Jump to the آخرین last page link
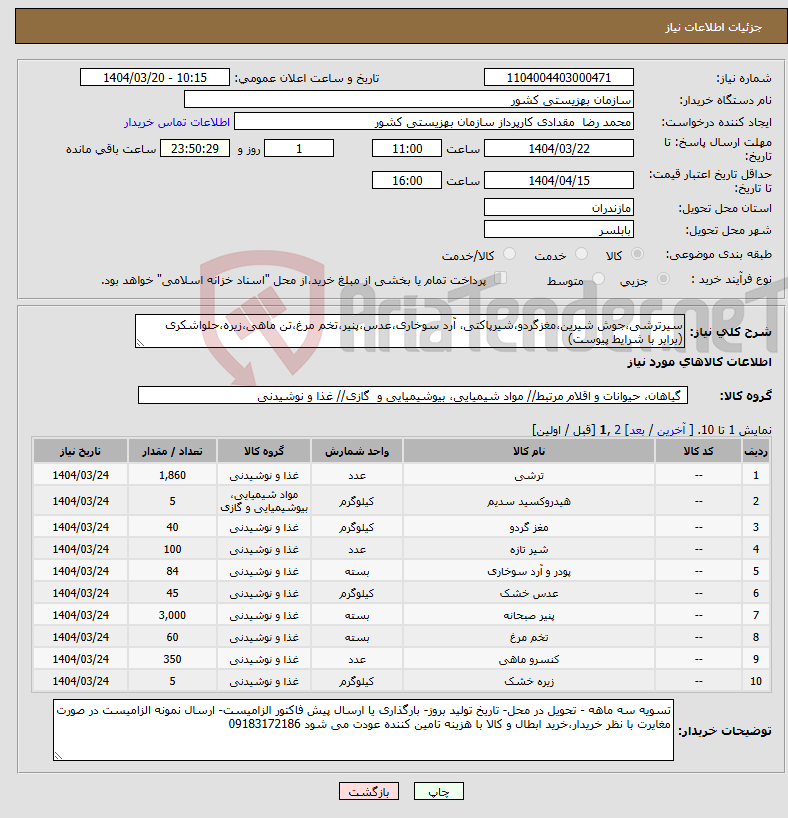788x818 pixels. click(x=671, y=430)
